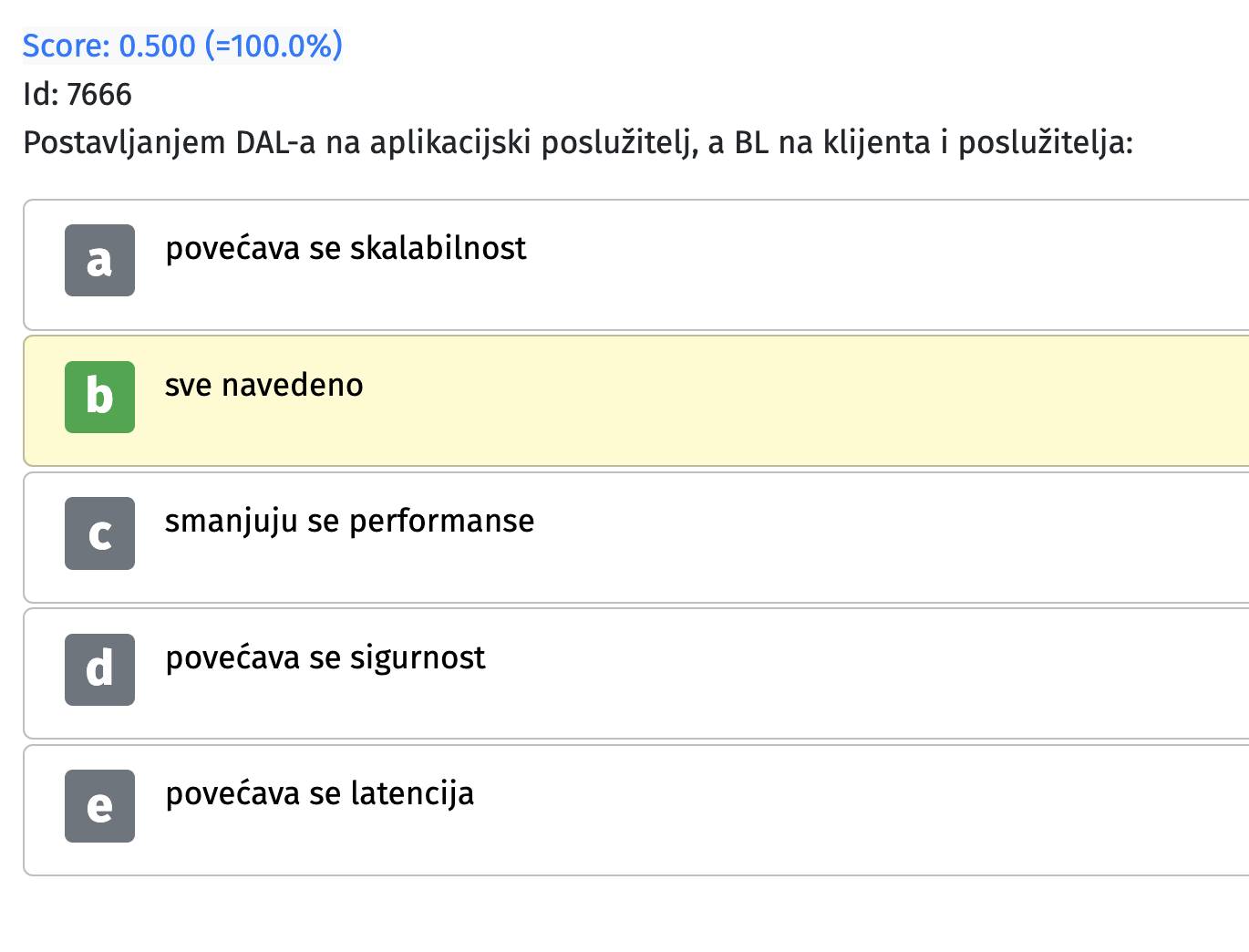This screenshot has height=952, width=1249.
Task: Select answer 'povećava se skalabilnost'
Action: (346, 248)
